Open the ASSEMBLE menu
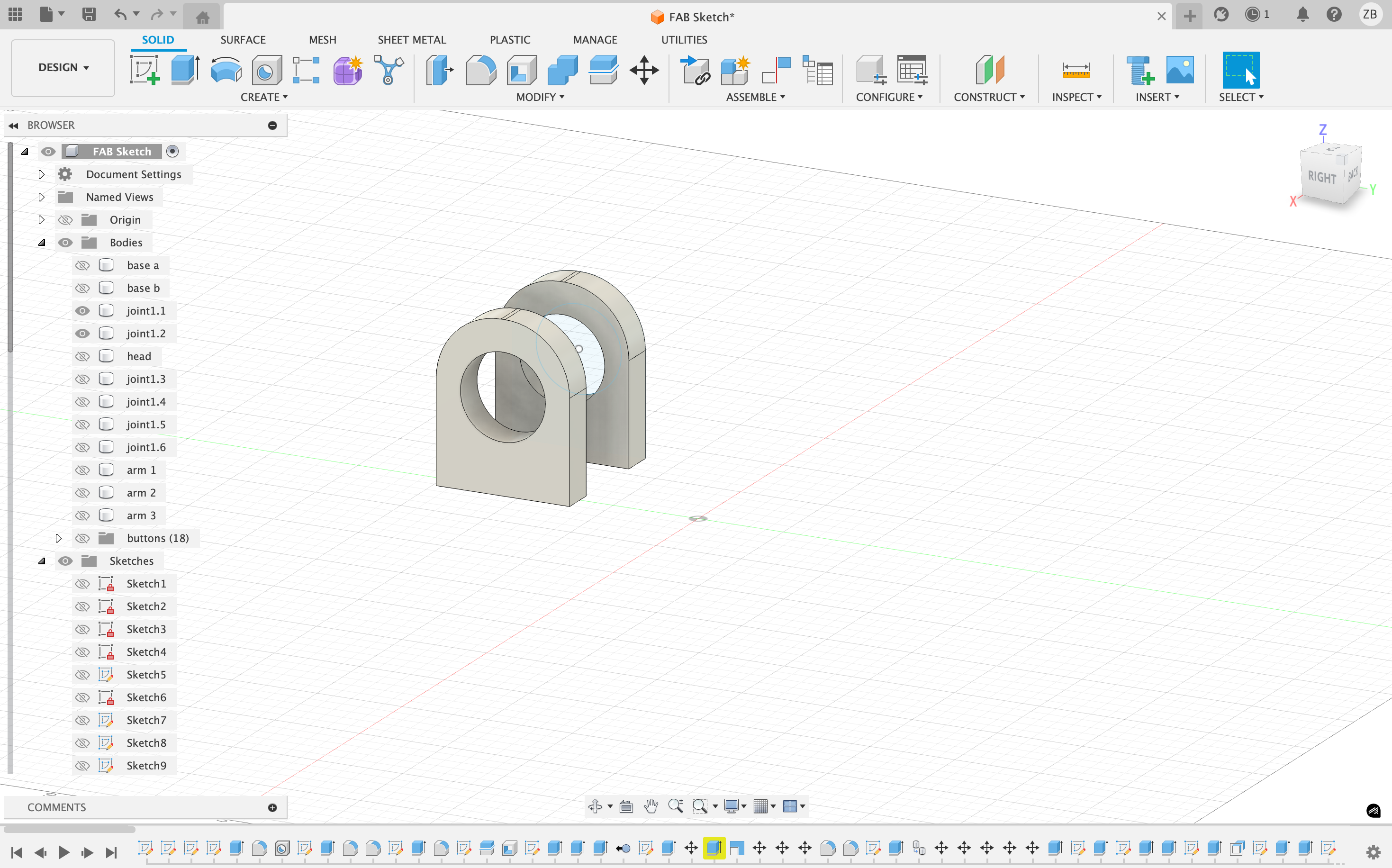The width and height of the screenshot is (1392, 868). tap(755, 97)
